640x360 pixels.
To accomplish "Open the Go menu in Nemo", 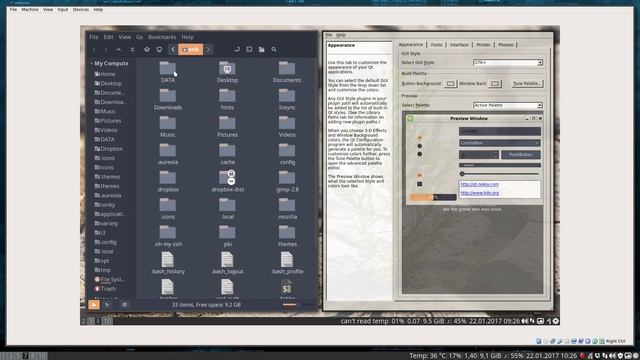I will point(140,37).
